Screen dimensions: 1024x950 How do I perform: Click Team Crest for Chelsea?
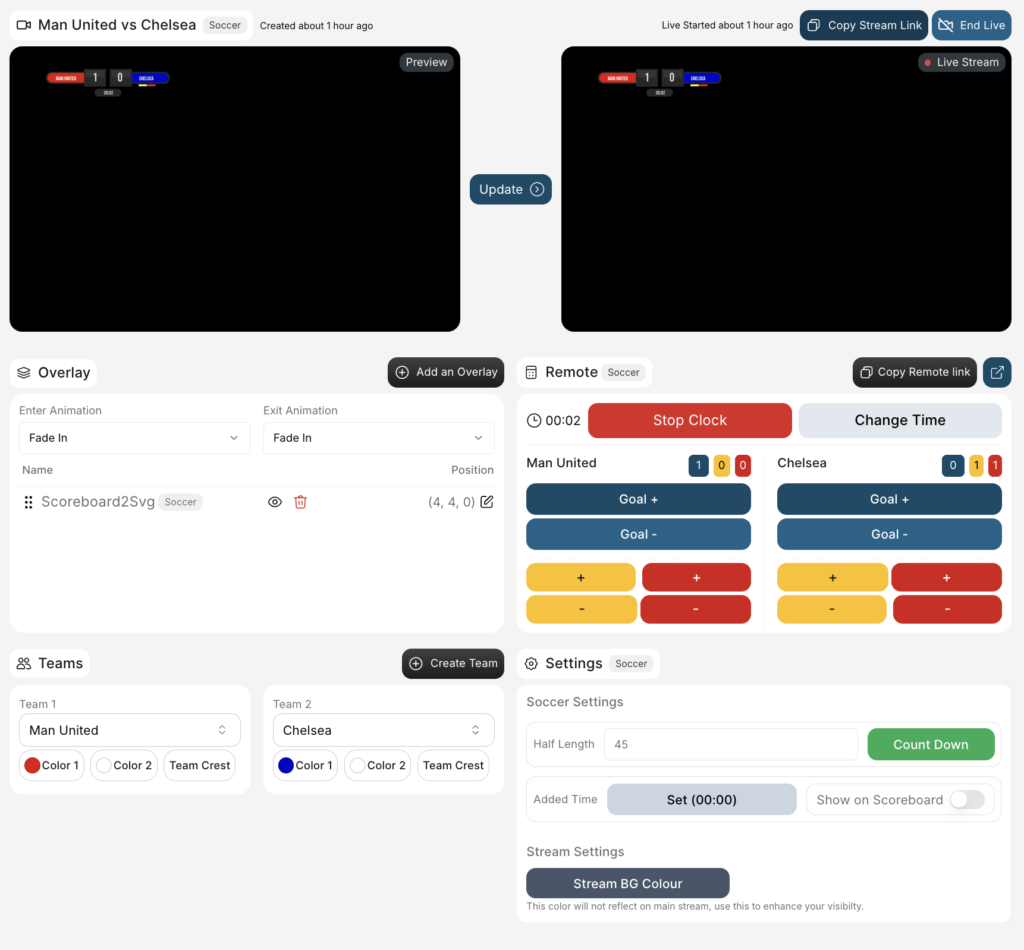453,765
